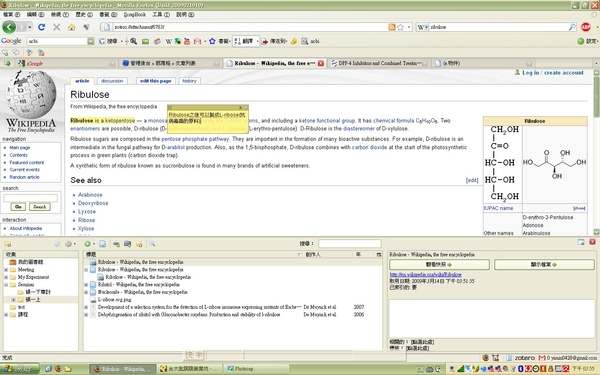Reload the page with the refresh icon
Image resolution: width=600 pixels, height=375 pixels.
click(42, 27)
